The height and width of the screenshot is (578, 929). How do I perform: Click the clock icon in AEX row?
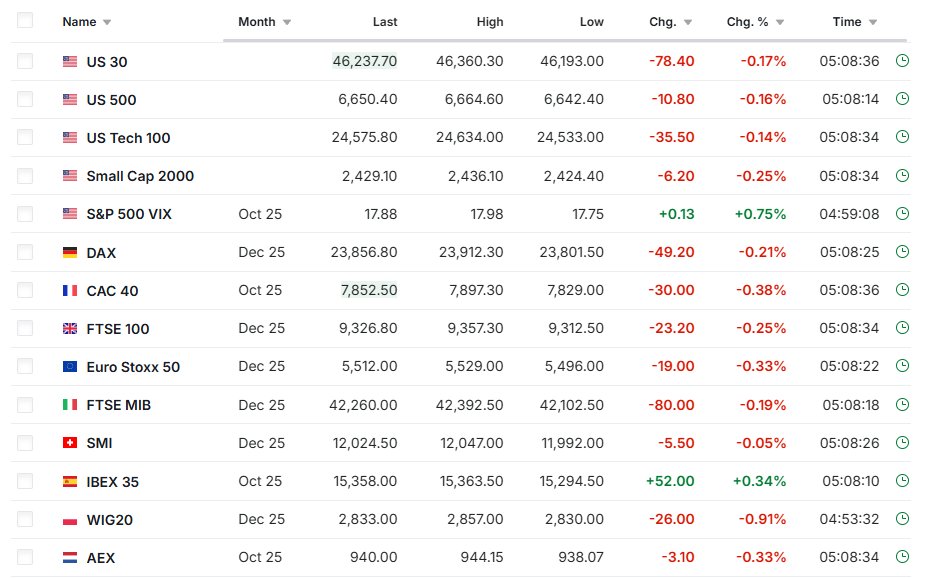point(902,557)
